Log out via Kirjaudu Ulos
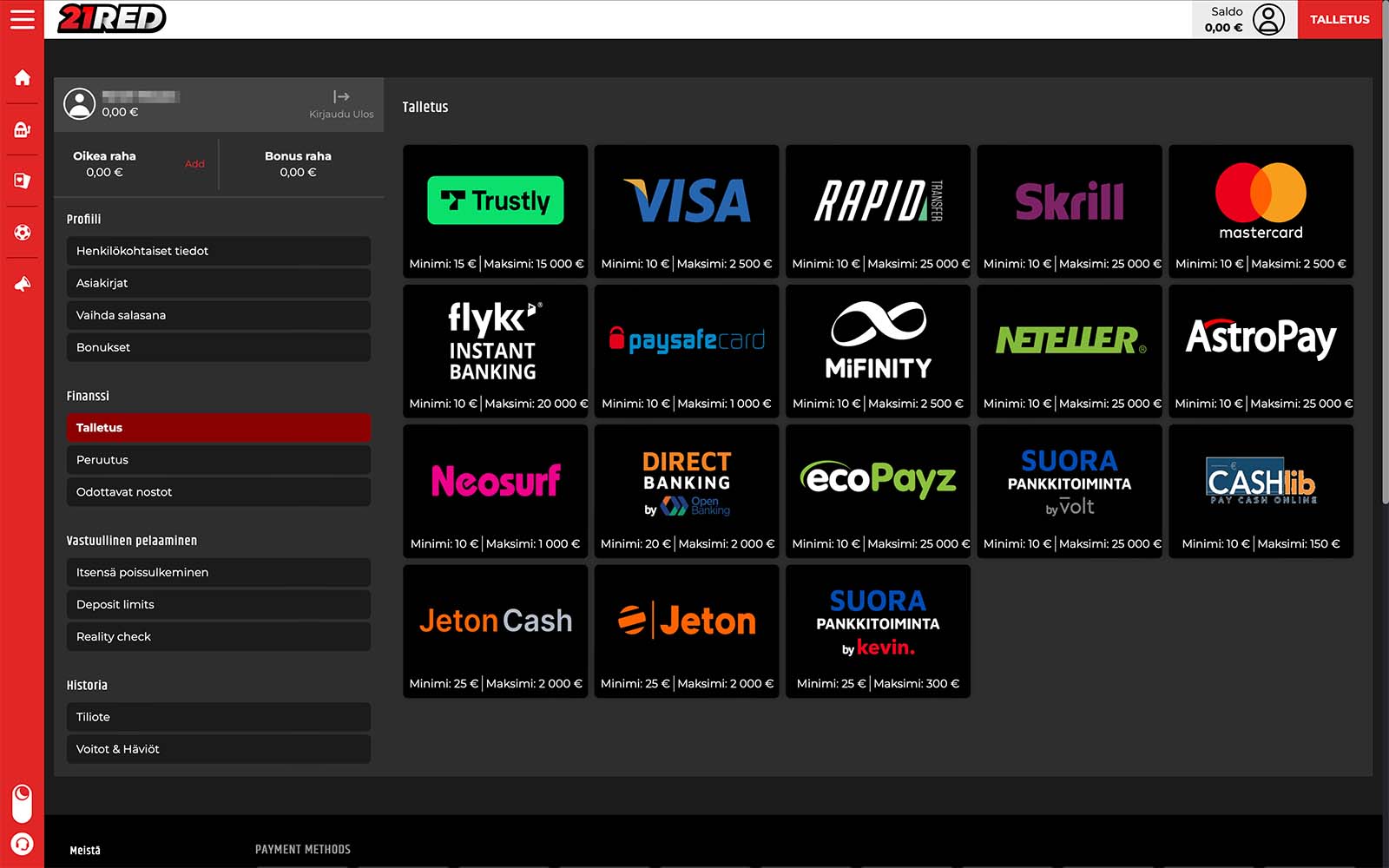Viewport: 1389px width, 868px height. tap(341, 104)
